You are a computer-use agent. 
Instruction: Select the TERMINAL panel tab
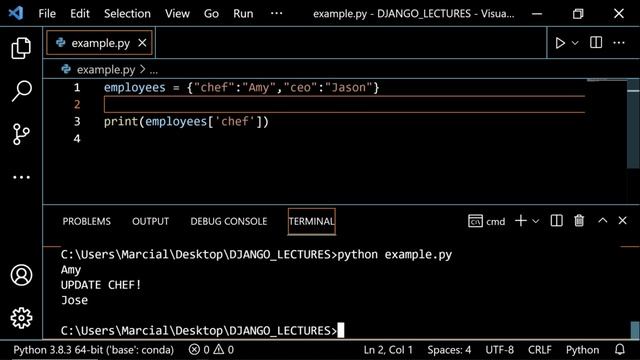pyautogui.click(x=311, y=221)
